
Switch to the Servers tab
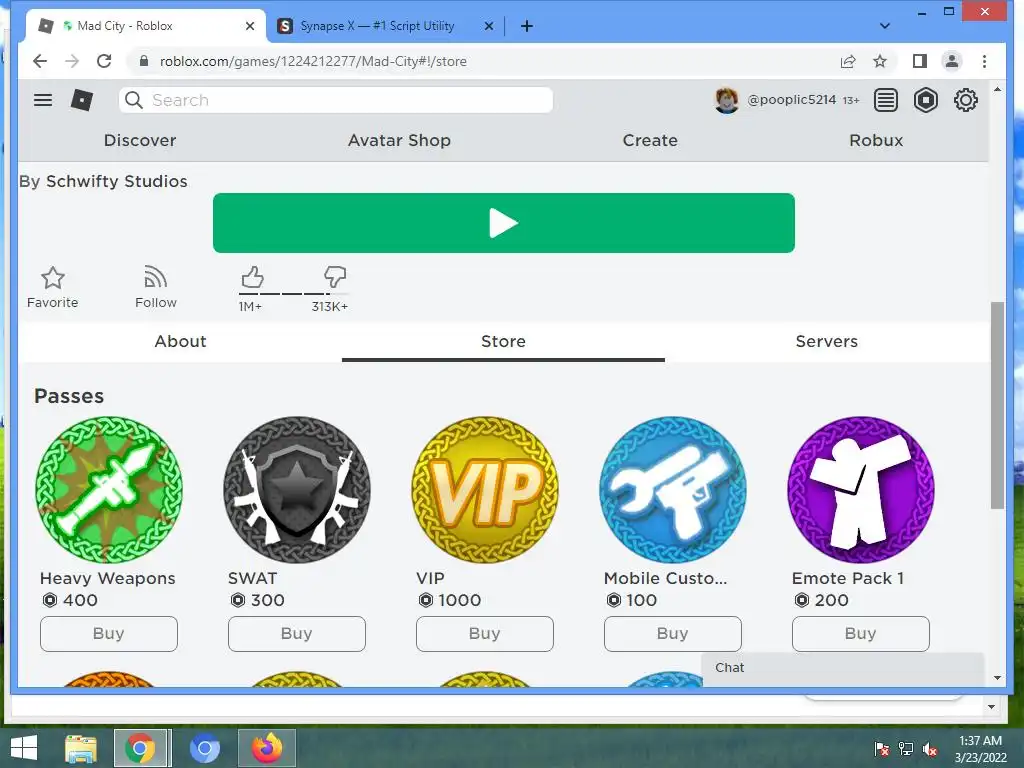(x=827, y=342)
